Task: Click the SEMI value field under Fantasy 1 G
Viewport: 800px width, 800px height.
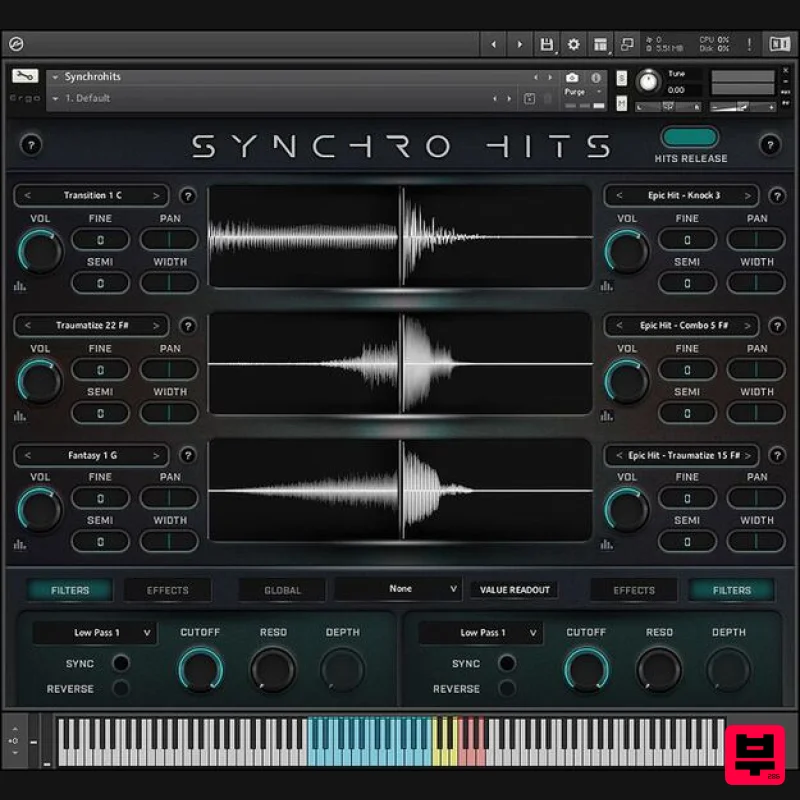Action: point(101,541)
